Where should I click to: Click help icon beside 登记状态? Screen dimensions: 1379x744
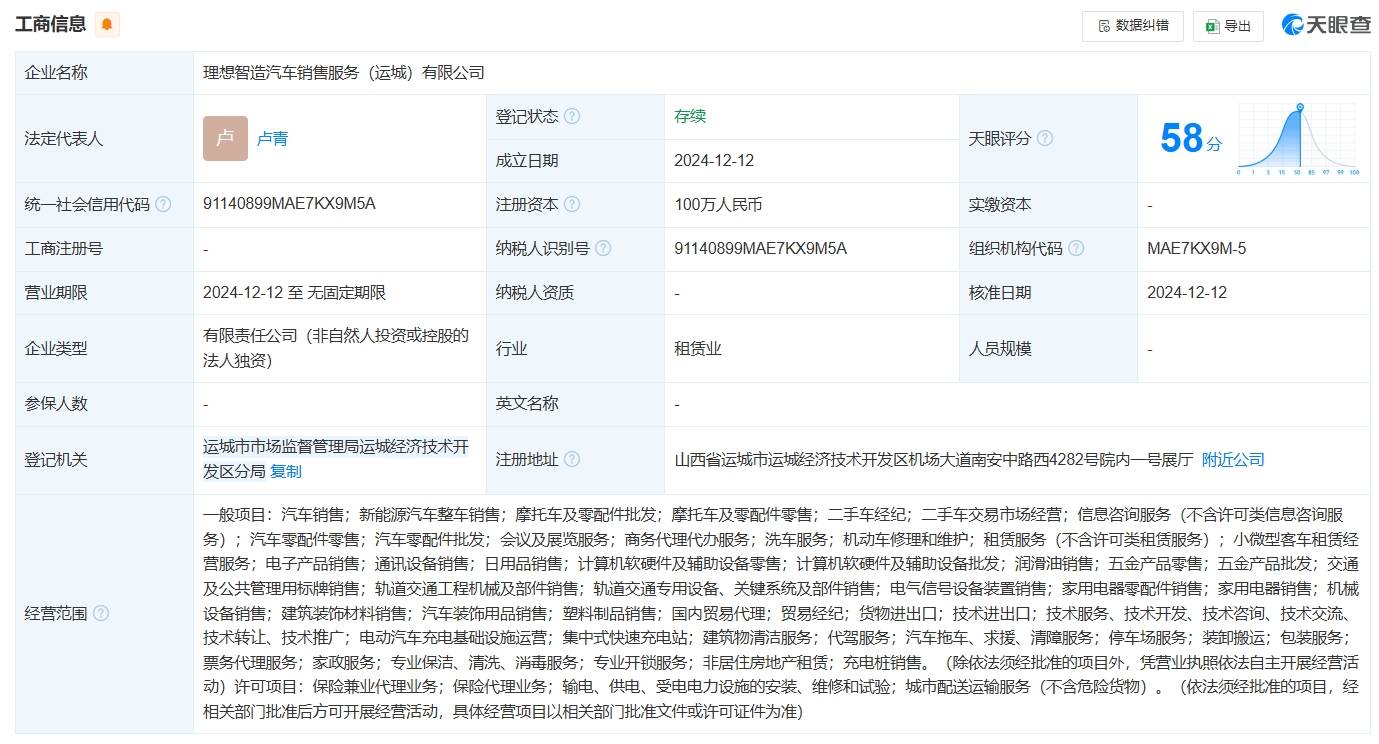coord(572,116)
